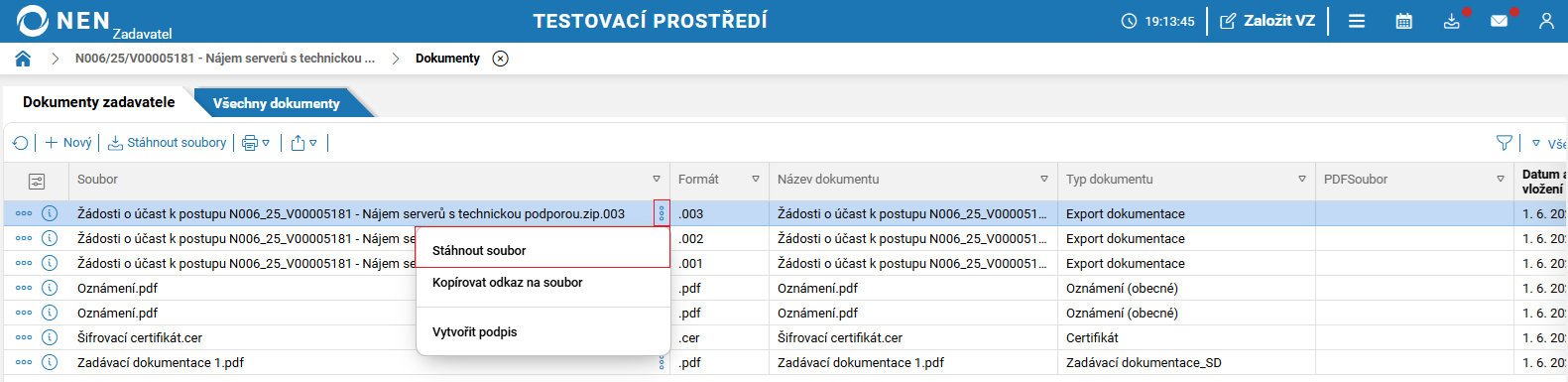Expand the print options arrow

tap(266, 143)
